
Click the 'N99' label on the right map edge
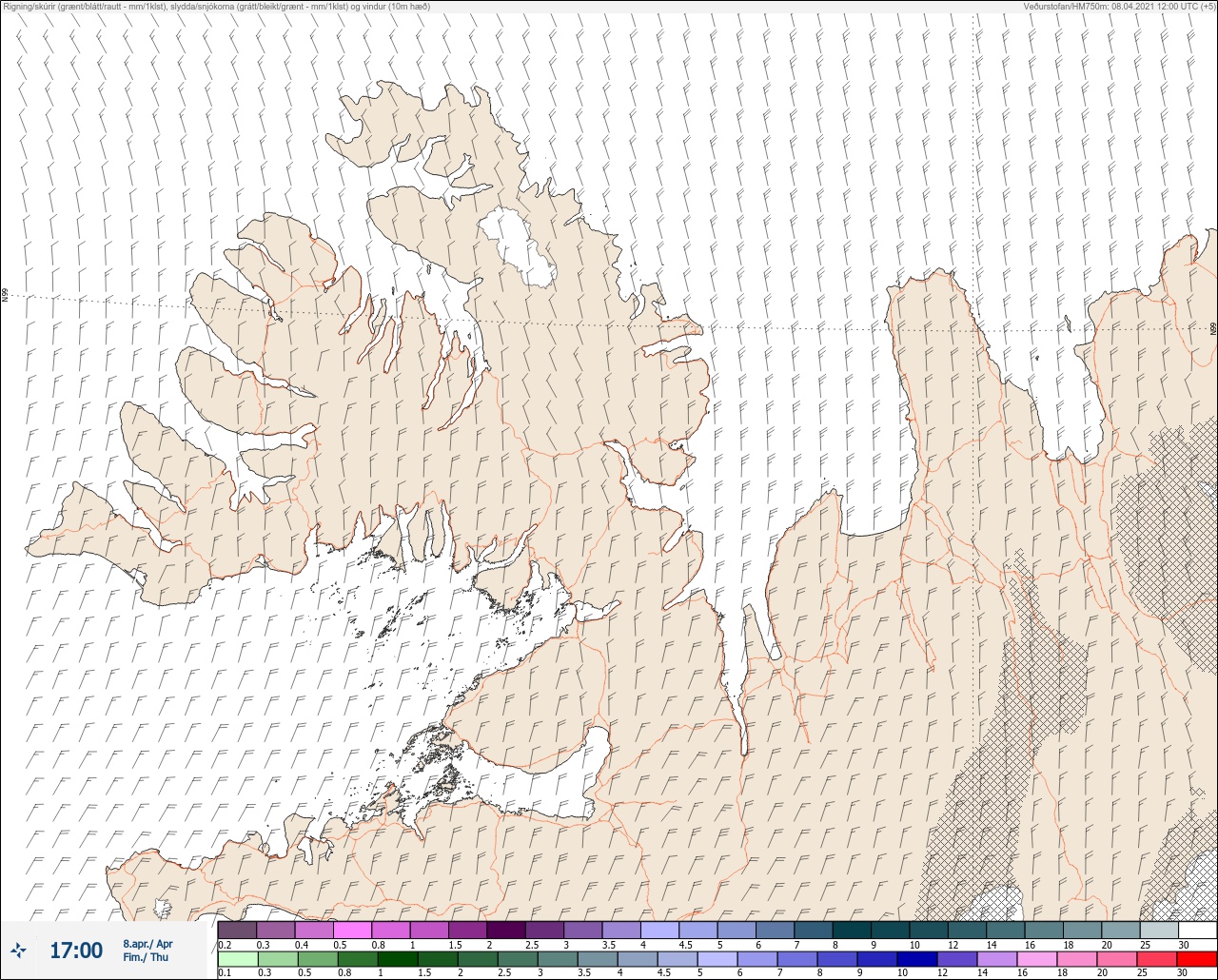point(1213,328)
